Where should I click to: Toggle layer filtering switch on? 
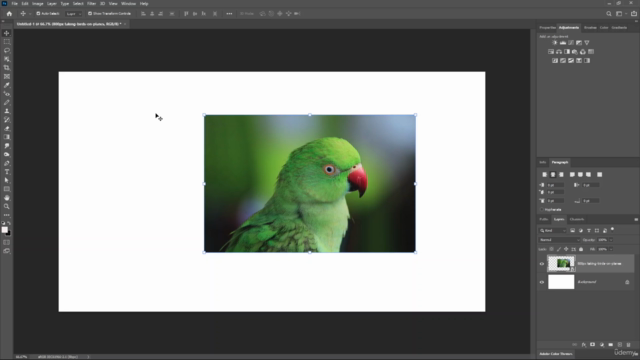click(612, 229)
